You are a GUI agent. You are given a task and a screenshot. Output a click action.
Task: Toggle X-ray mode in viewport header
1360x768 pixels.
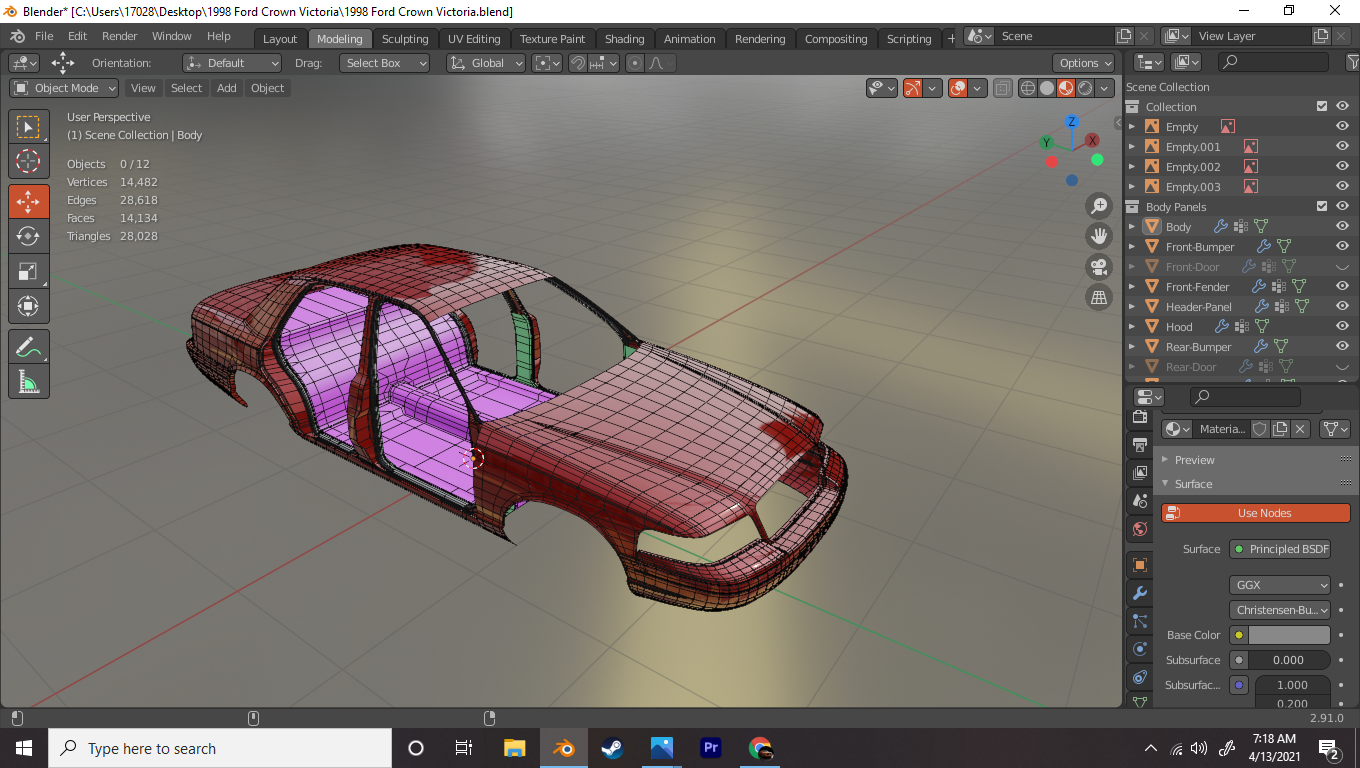1003,88
